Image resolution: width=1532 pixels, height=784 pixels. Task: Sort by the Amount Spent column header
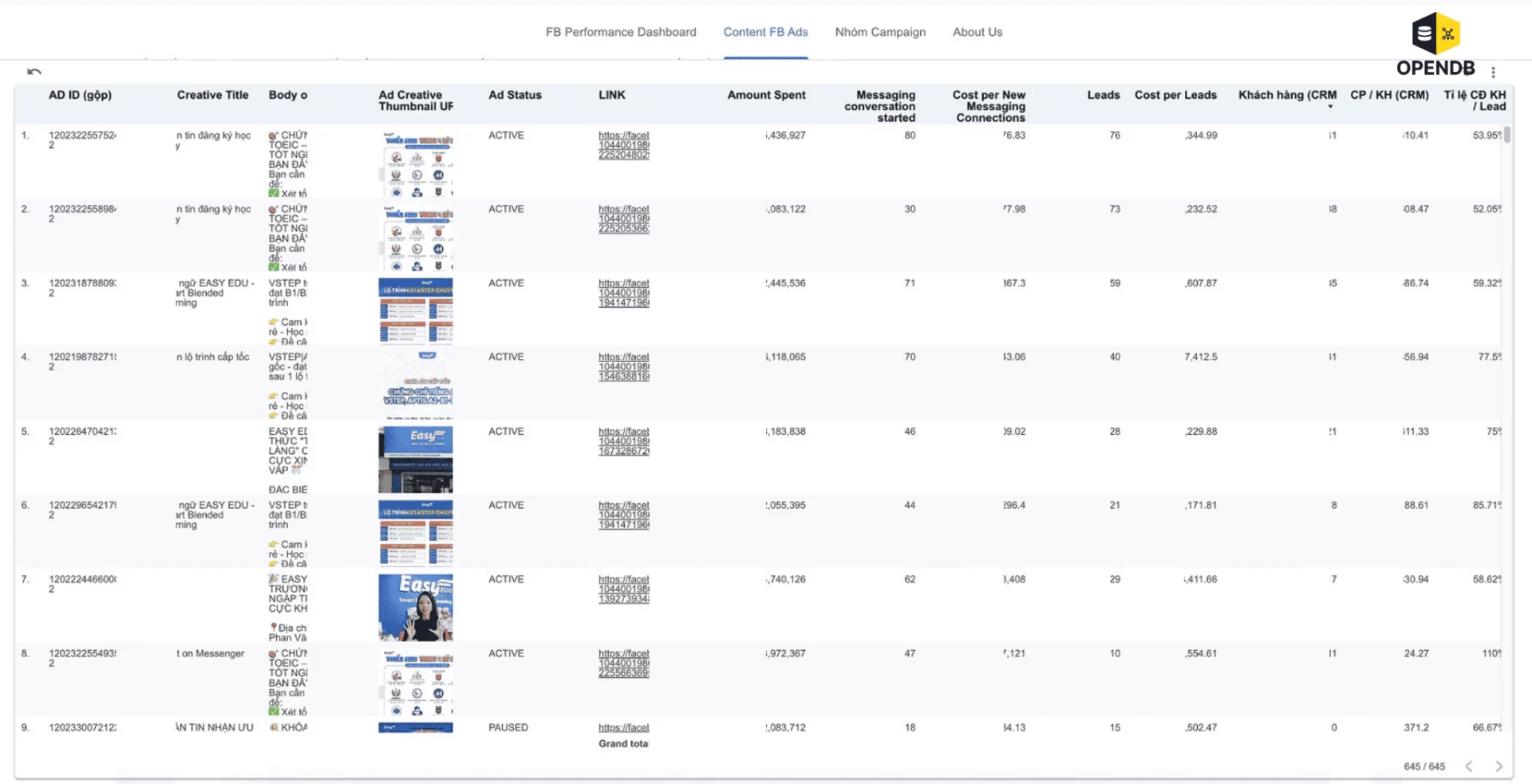[x=765, y=95]
